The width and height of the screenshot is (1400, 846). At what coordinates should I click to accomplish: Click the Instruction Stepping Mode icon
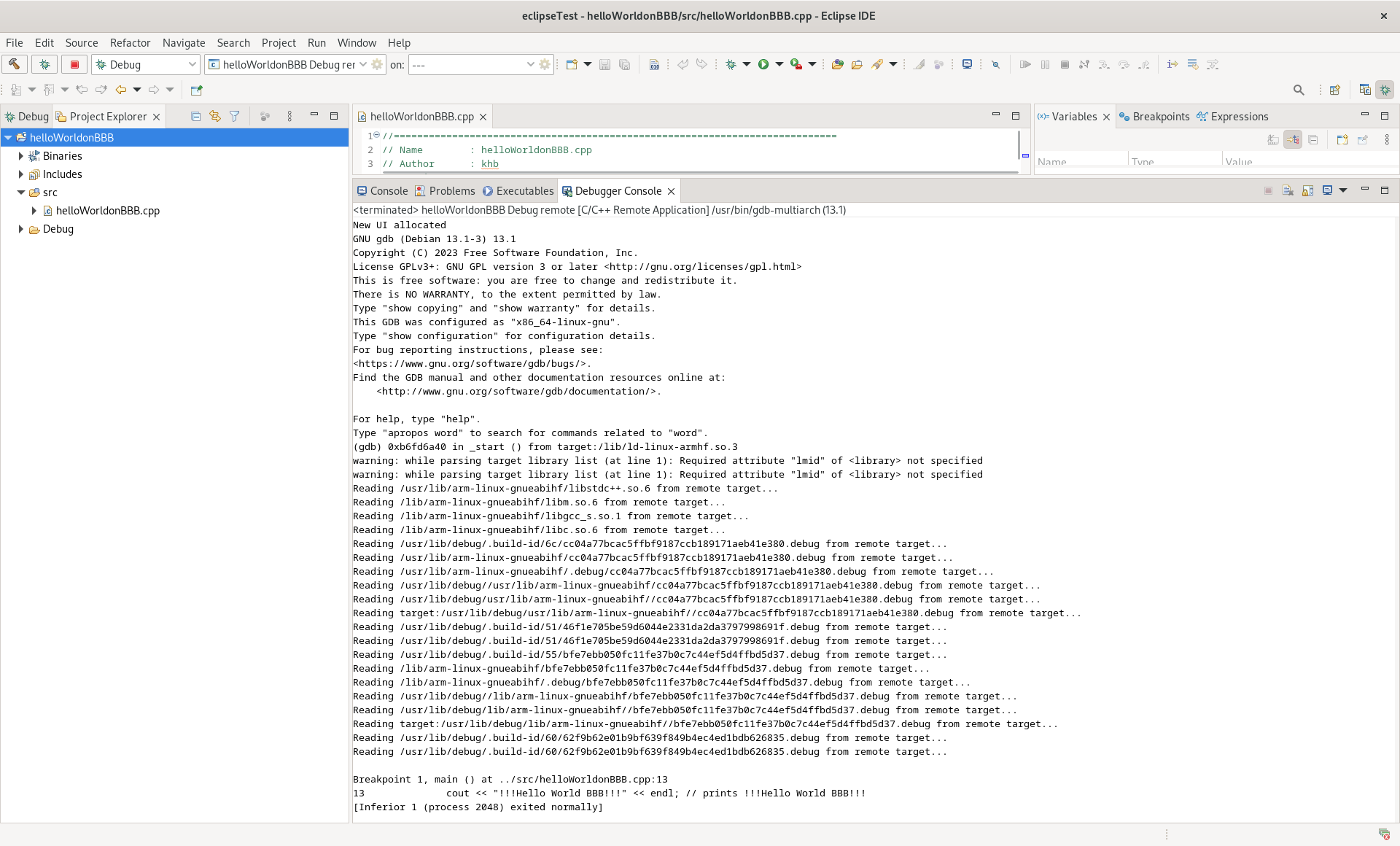coord(1172,64)
